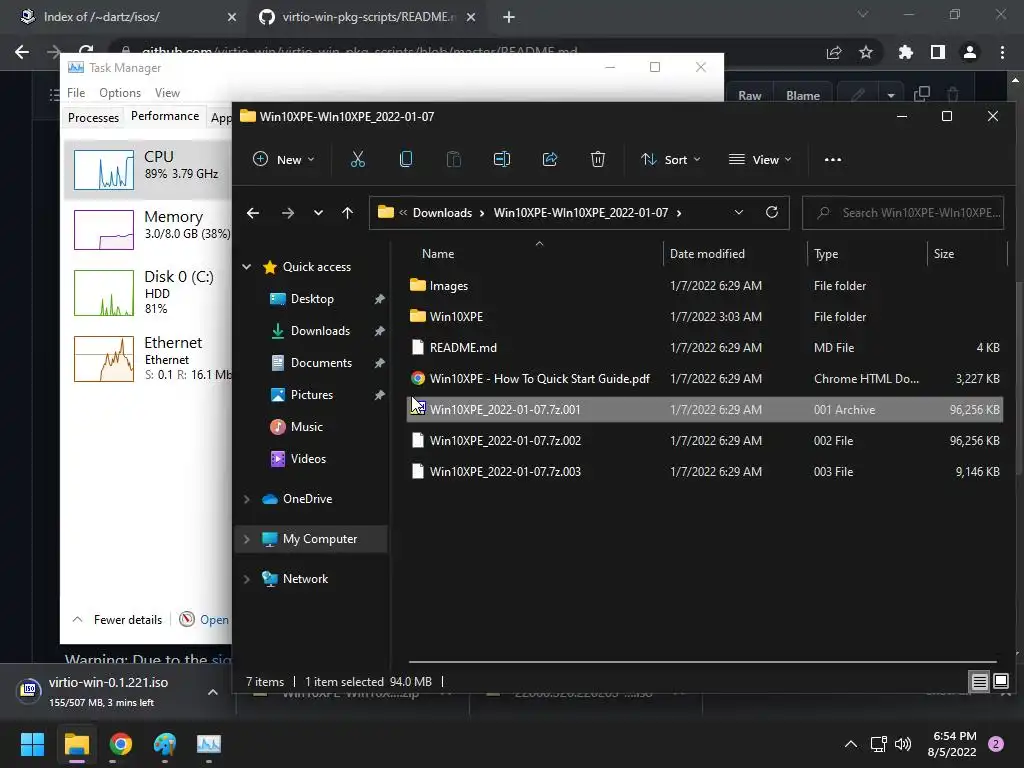Go back in File Explorer navigation
This screenshot has width=1024, height=768.
tap(253, 213)
